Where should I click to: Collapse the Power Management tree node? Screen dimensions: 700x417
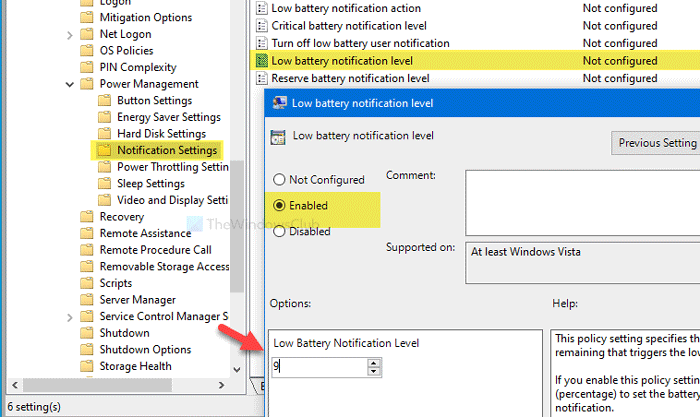[70, 84]
